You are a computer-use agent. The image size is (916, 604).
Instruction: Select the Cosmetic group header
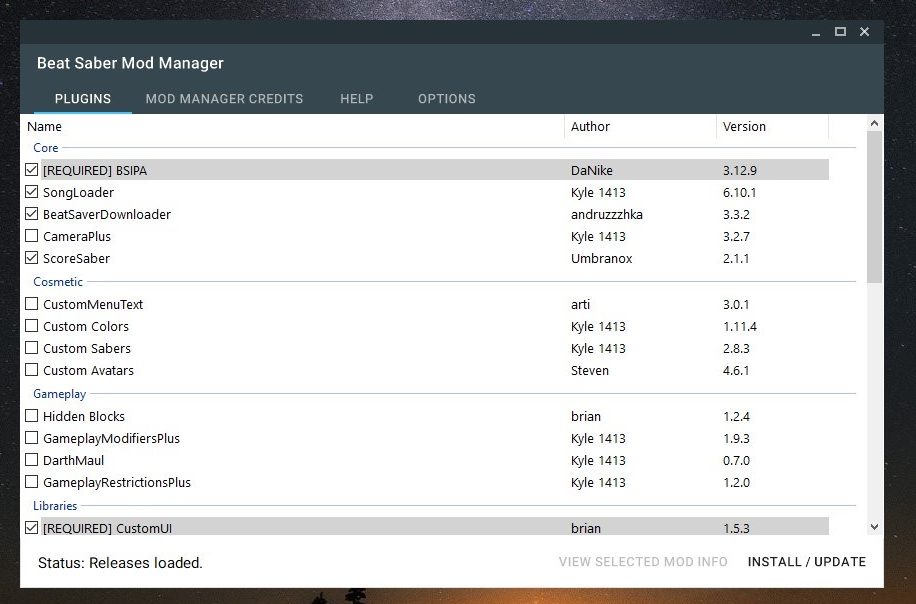tap(58, 282)
